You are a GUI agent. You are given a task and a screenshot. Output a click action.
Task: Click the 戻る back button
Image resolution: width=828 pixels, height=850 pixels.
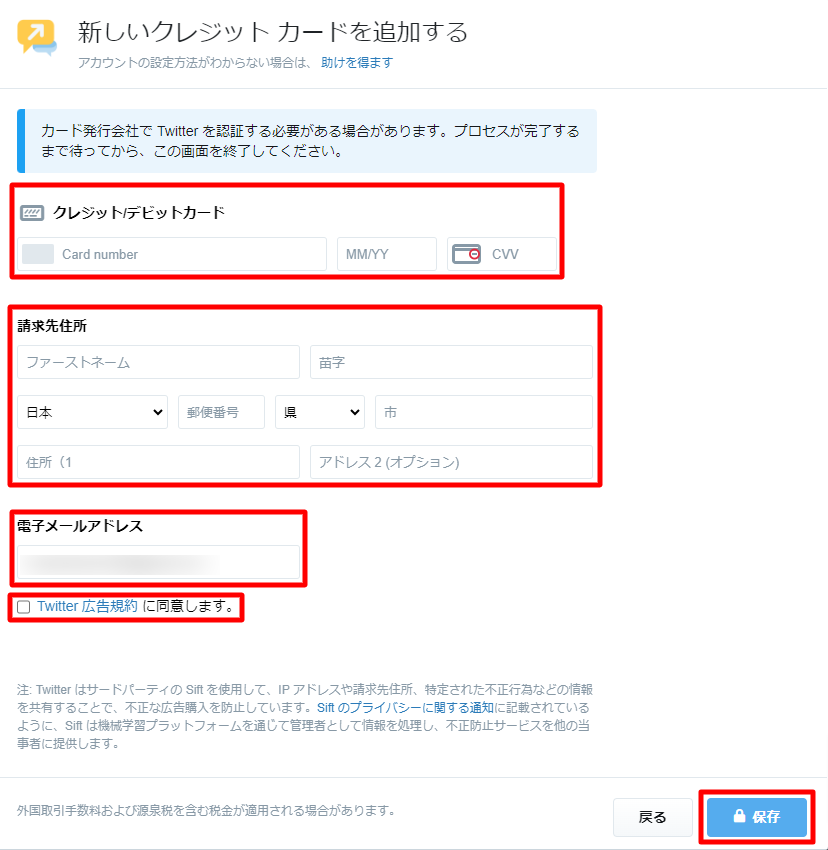click(652, 817)
